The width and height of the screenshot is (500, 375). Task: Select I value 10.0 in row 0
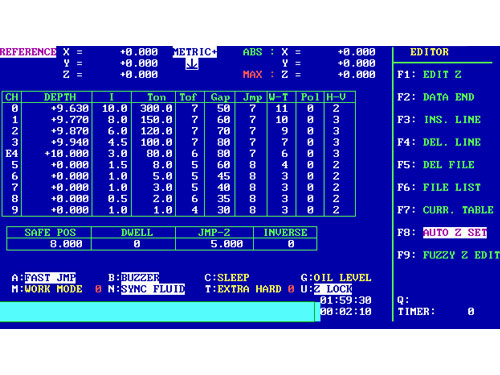pos(115,108)
